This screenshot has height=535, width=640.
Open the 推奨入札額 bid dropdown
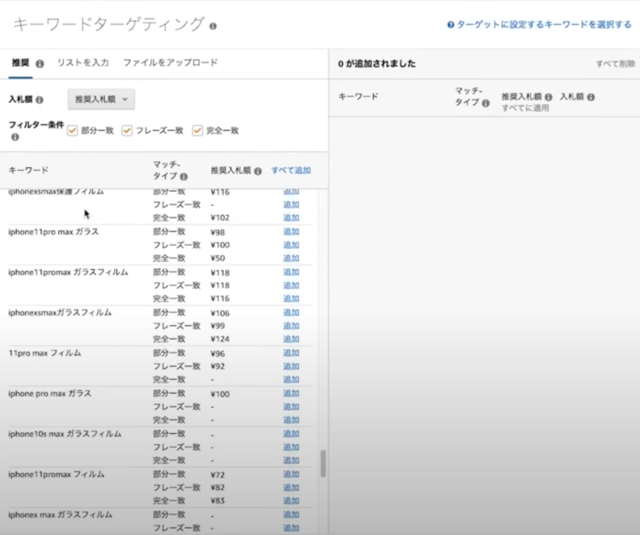101,99
